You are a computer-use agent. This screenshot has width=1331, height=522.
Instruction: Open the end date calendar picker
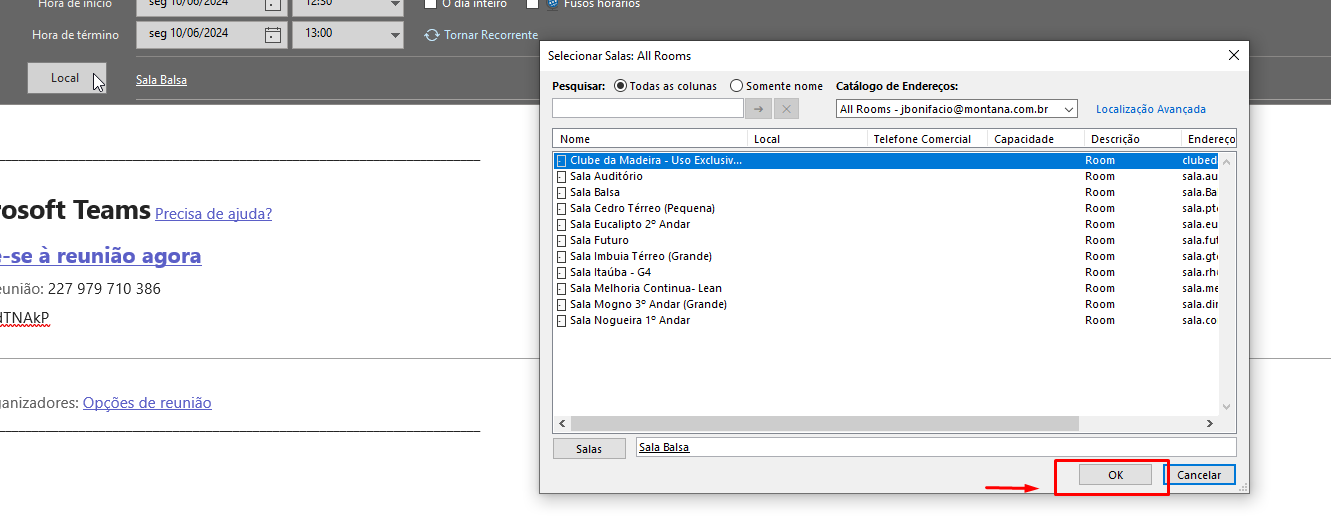pos(273,35)
